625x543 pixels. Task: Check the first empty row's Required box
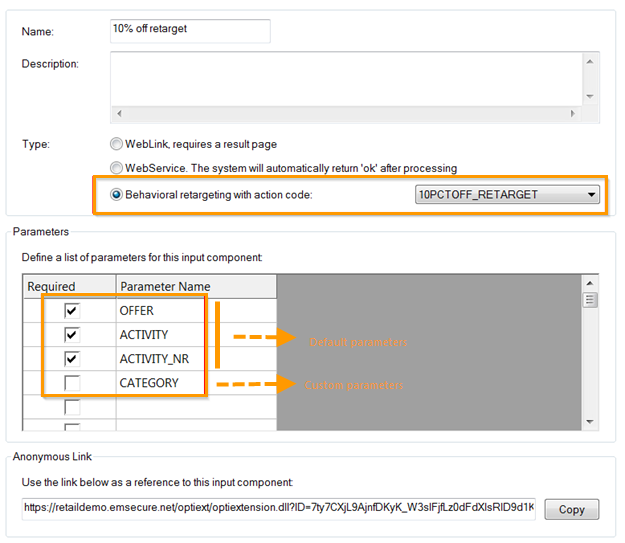[71, 407]
